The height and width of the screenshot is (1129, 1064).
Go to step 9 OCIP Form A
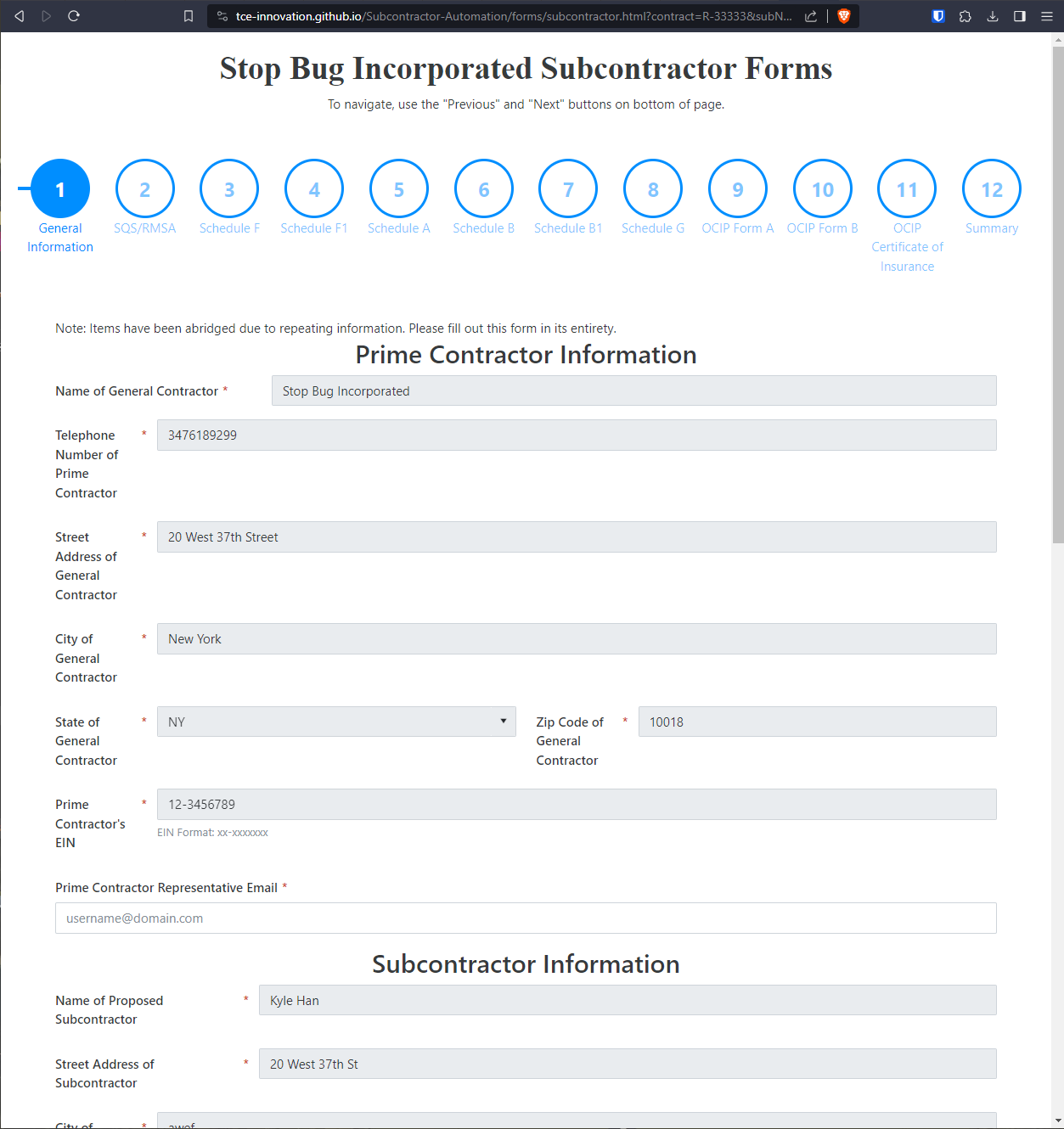738,188
